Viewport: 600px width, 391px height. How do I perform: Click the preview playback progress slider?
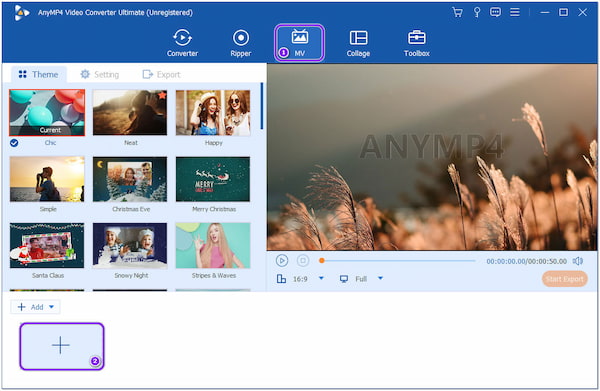pos(398,261)
